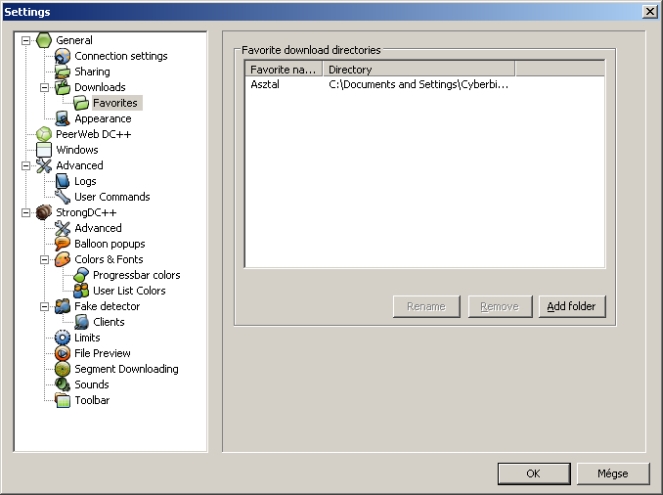
Task: Collapse the Downloads tree branch
Action: (45, 88)
